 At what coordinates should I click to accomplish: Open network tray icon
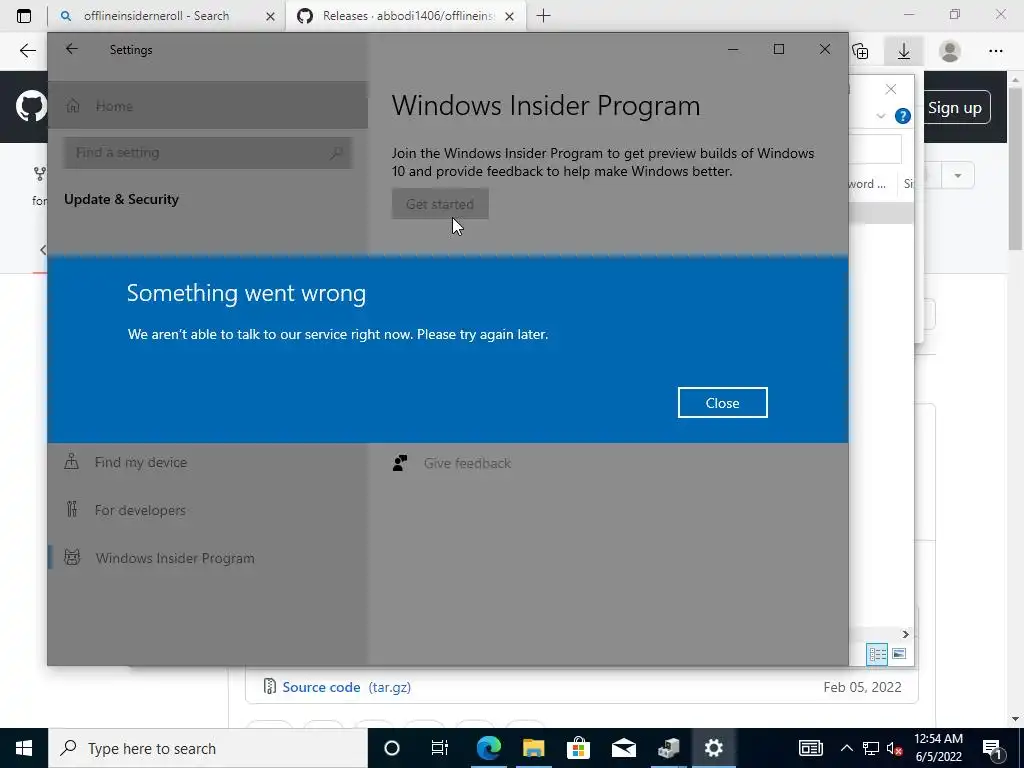click(871, 748)
